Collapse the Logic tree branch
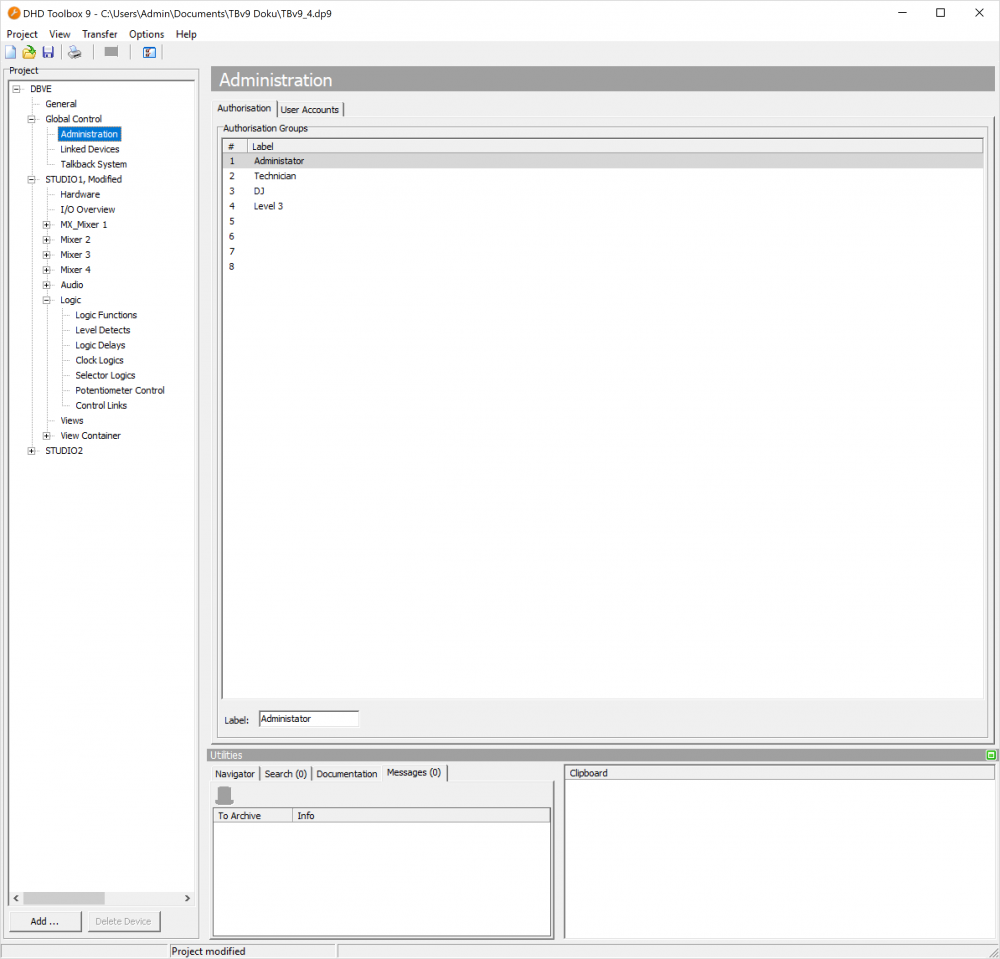The height and width of the screenshot is (959, 1000). click(x=45, y=299)
